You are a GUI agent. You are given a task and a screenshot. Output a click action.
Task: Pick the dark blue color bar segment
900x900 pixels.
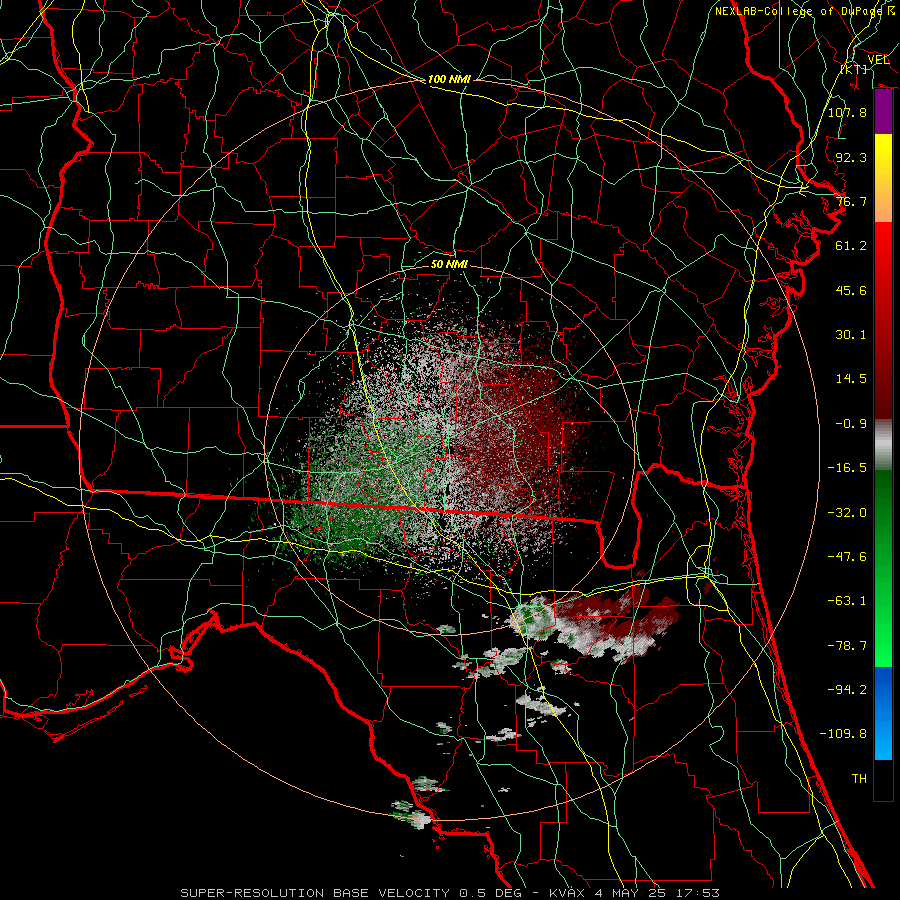(x=883, y=689)
